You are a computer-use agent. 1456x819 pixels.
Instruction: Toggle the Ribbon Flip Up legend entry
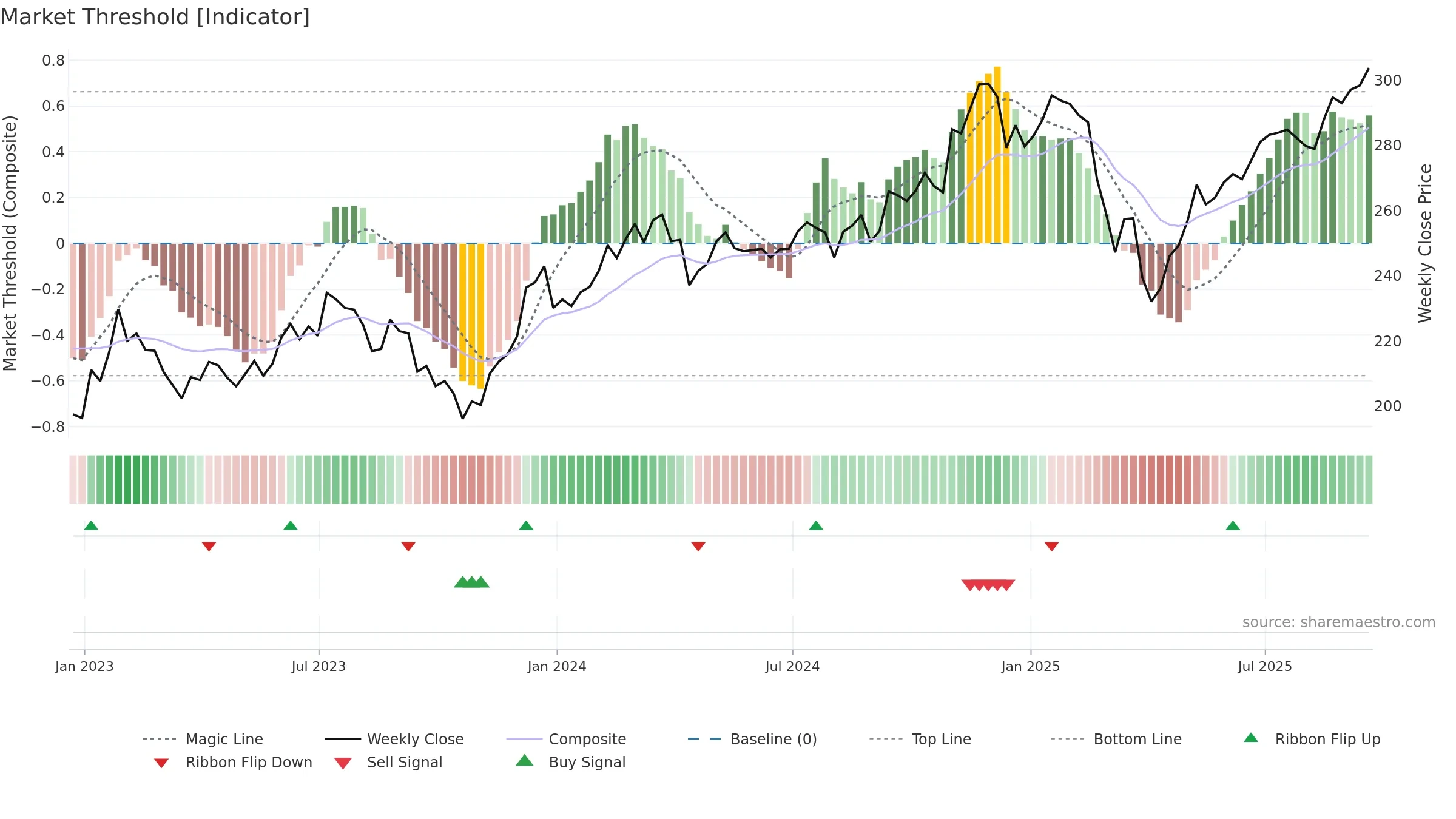tap(1312, 739)
